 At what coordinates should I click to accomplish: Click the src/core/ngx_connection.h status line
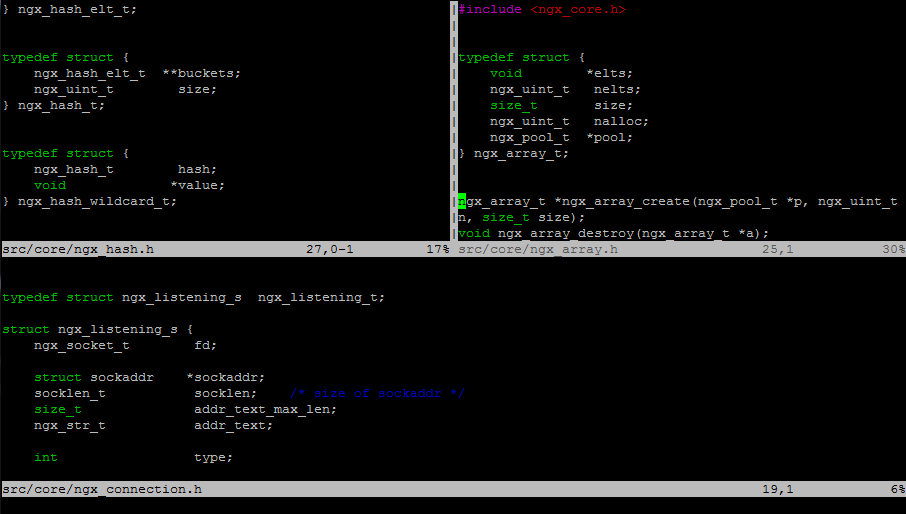[452, 489]
